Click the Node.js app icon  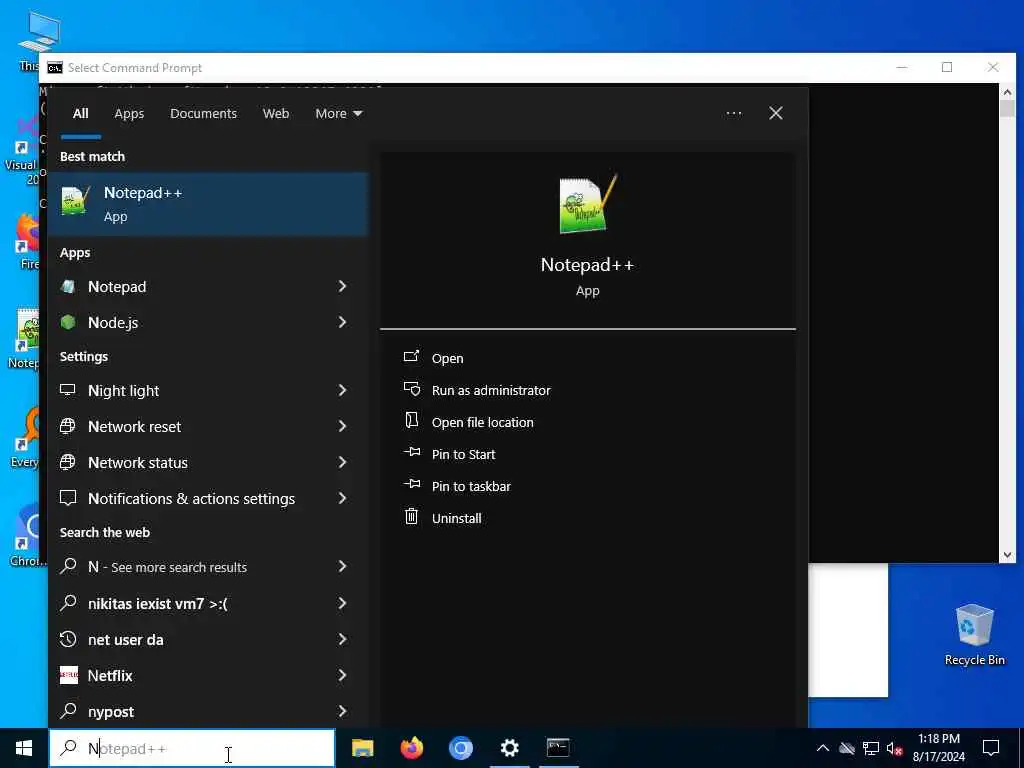[x=68, y=322]
